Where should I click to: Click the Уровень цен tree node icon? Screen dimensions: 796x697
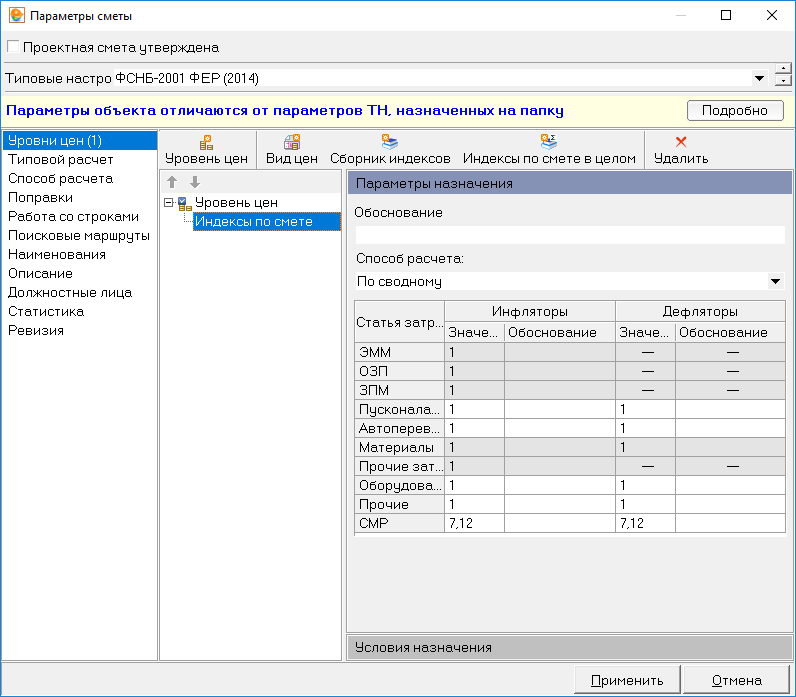(183, 203)
